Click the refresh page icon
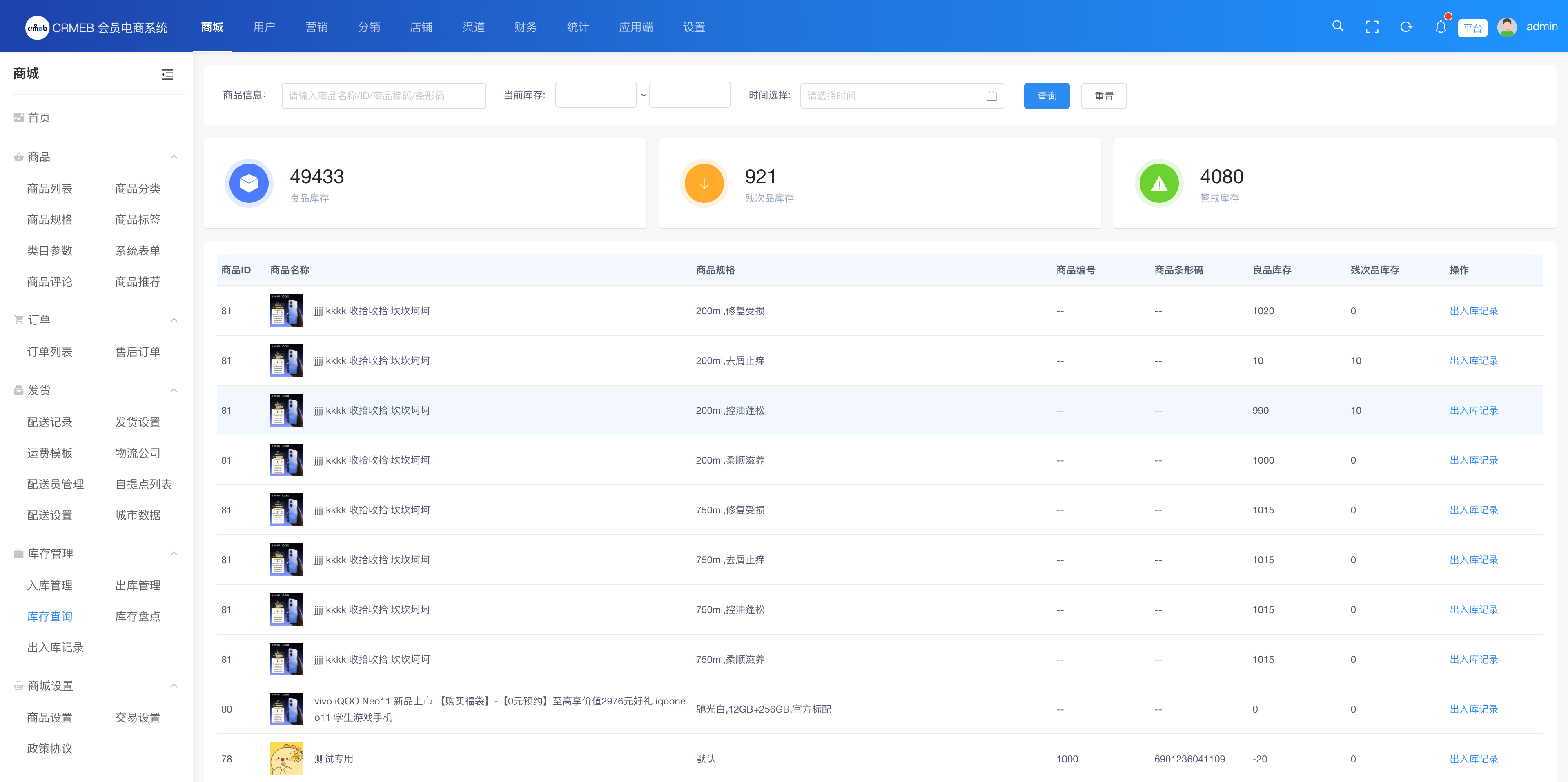This screenshot has height=782, width=1568. coord(1406,27)
